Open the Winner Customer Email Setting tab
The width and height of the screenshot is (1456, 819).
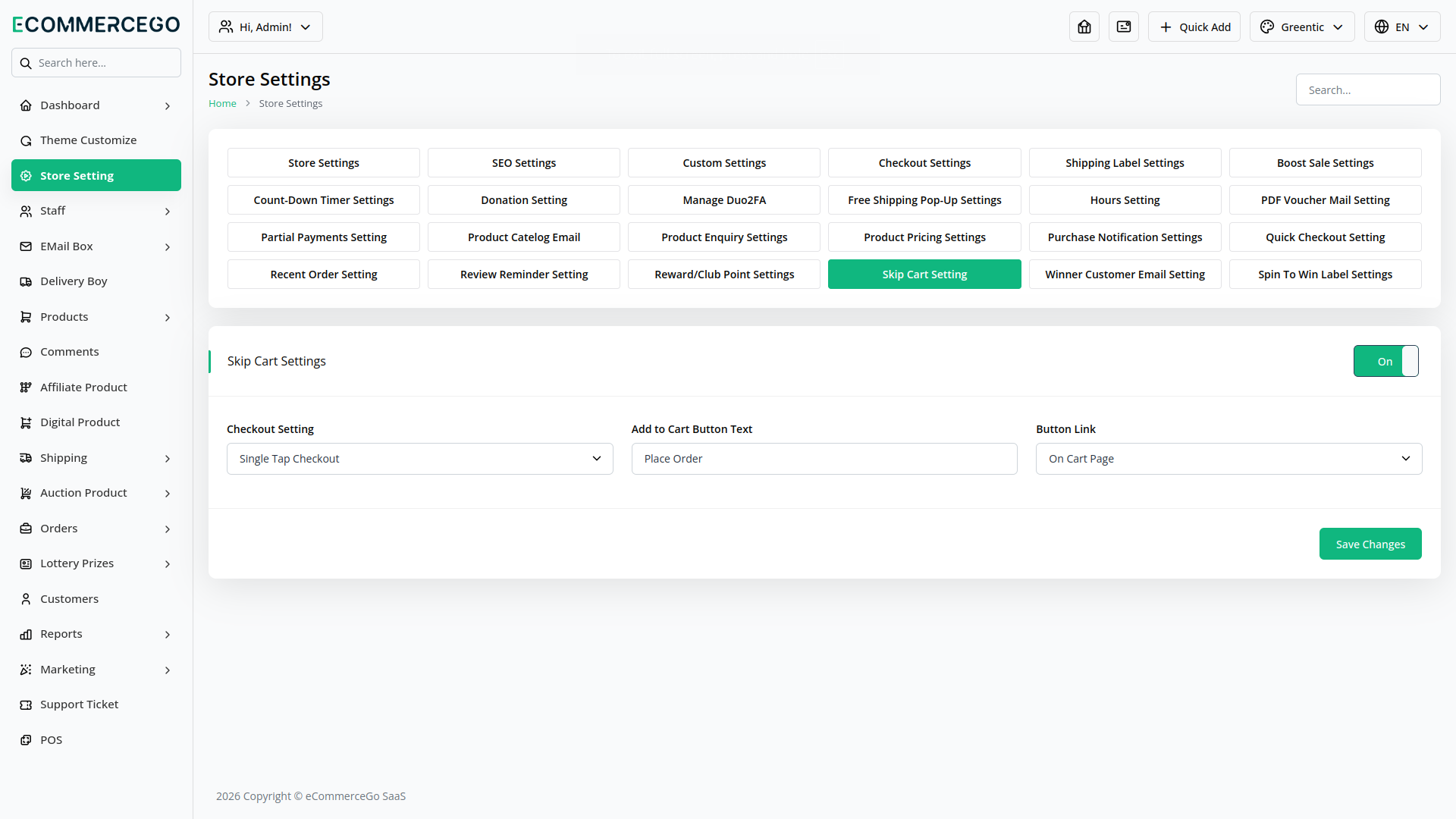[1125, 275]
